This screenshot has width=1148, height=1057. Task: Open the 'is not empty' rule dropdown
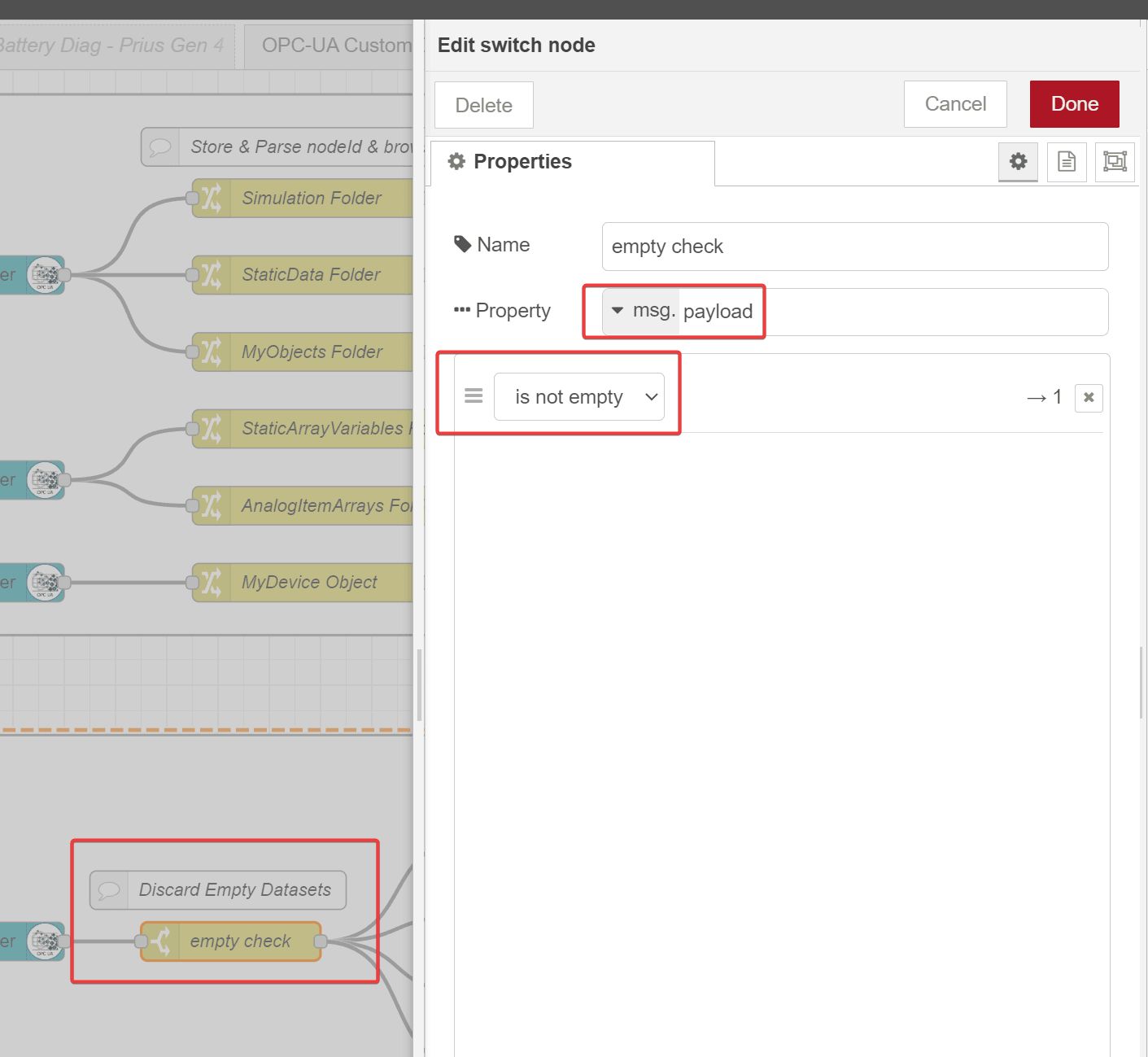[578, 397]
